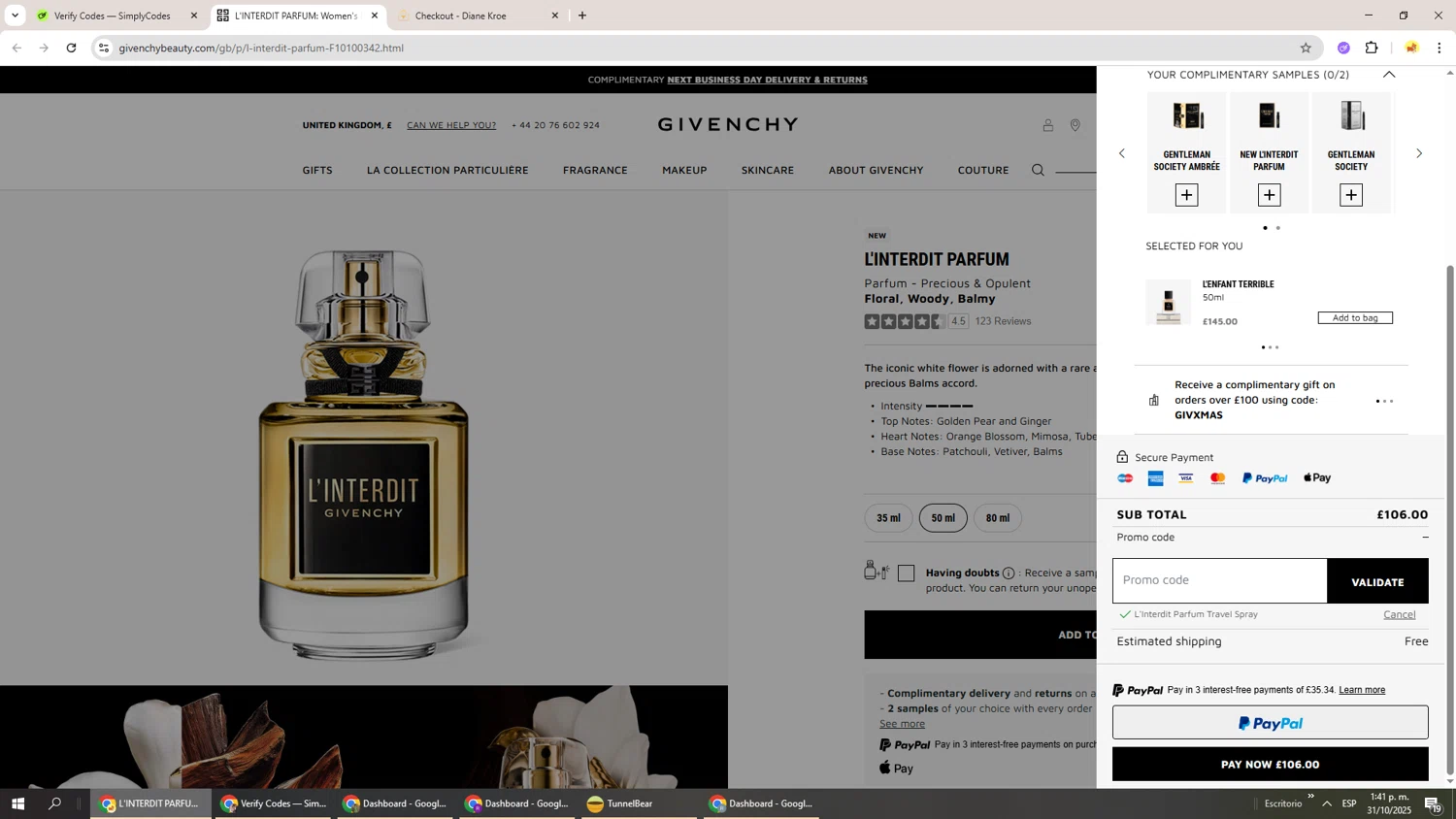
Task: Open the tab search dropdown arrow
Action: pyautogui.click(x=15, y=16)
